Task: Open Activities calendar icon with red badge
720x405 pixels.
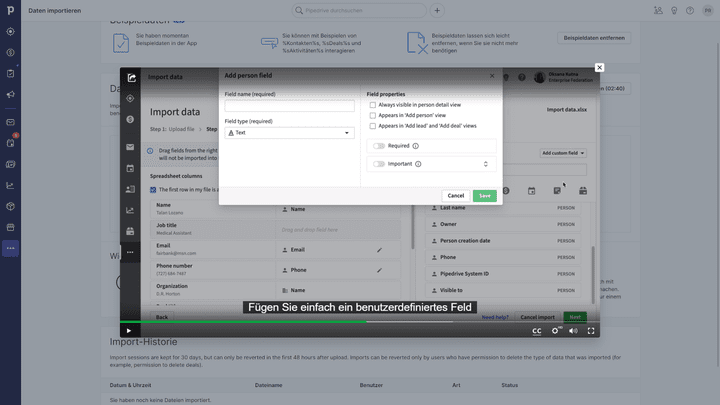Action: 11,143
